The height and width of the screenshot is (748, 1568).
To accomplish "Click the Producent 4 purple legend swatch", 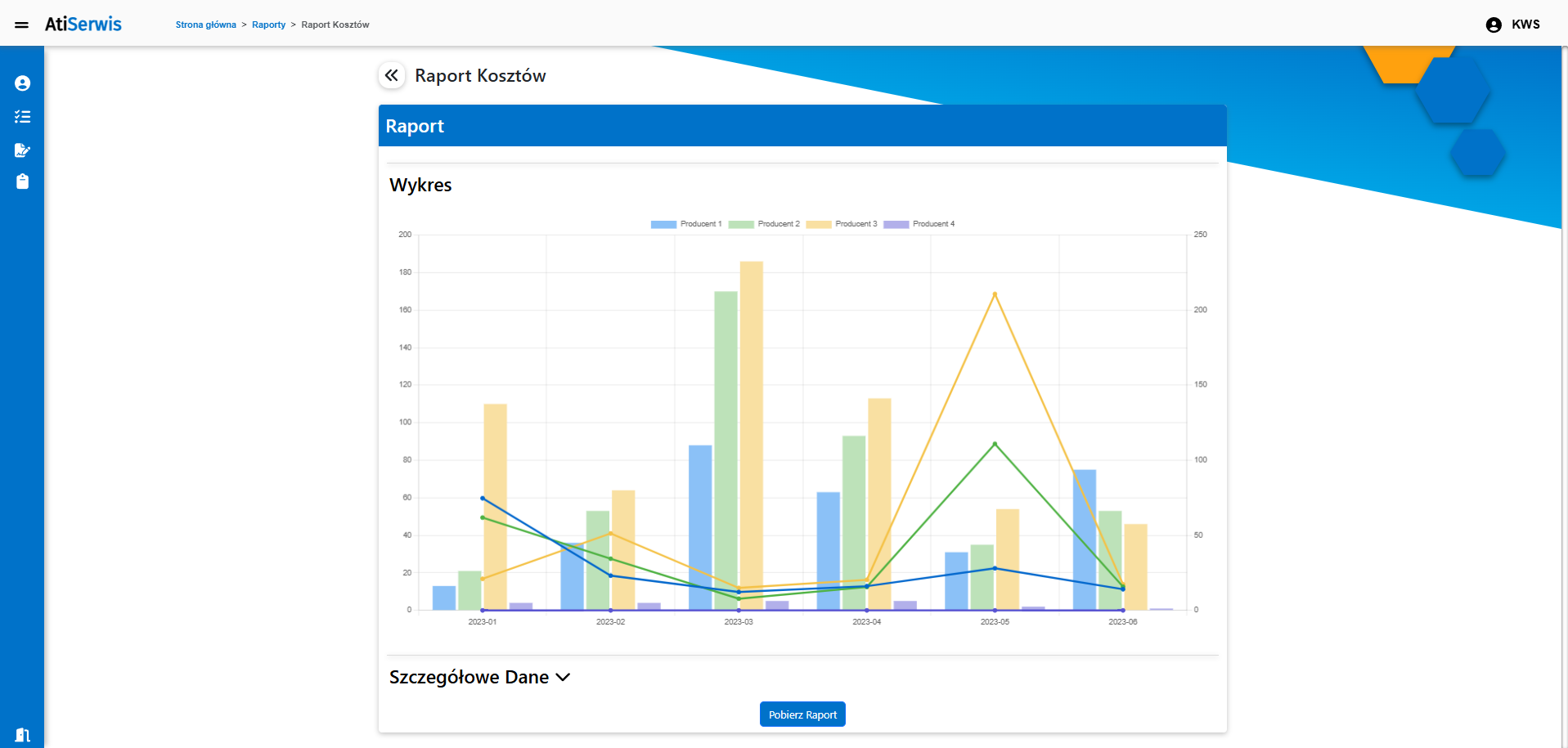I will coord(896,224).
